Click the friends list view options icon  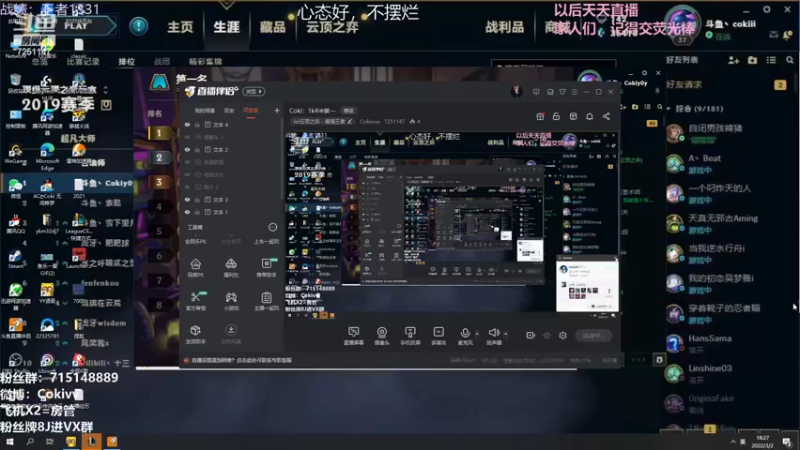pos(771,60)
